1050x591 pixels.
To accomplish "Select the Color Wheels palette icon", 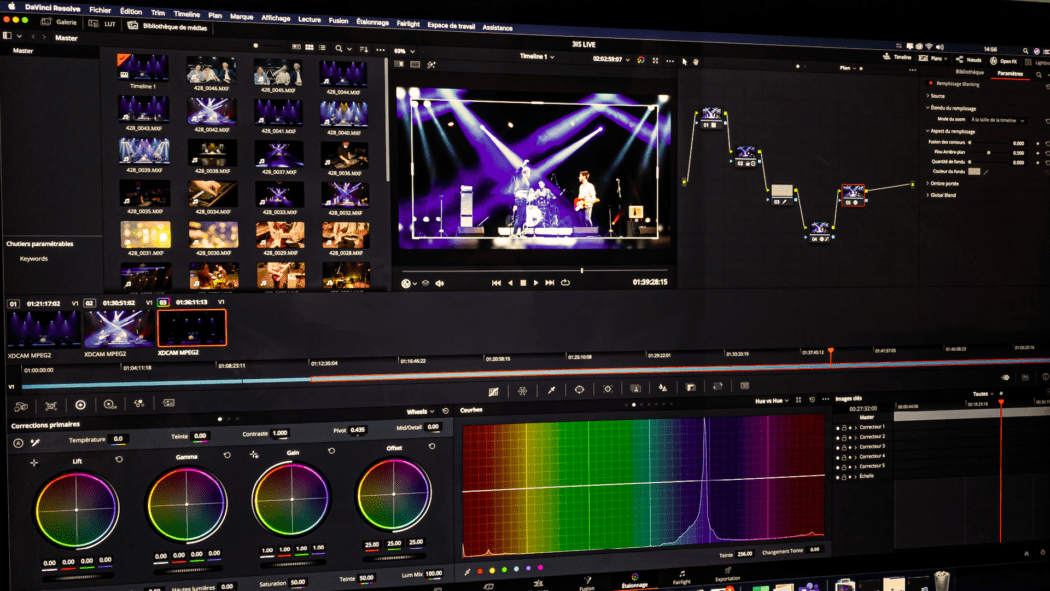I will [x=80, y=405].
